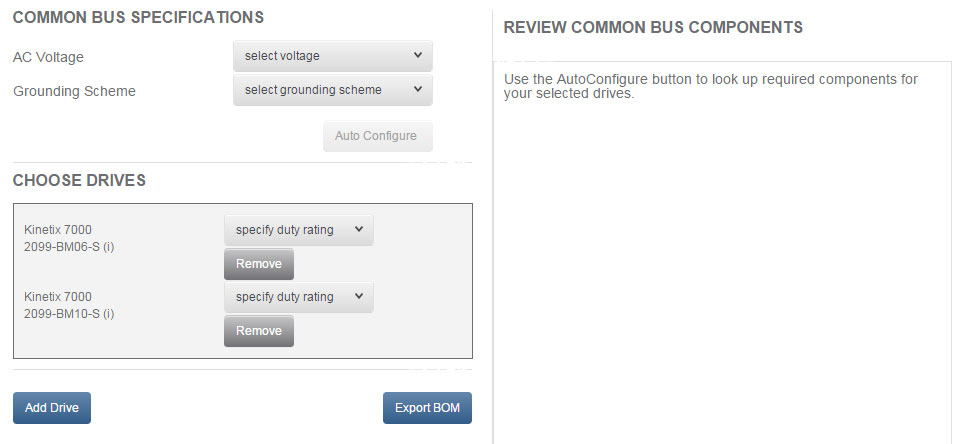Click the Choose Drives heading
The image size is (964, 444).
pos(79,181)
